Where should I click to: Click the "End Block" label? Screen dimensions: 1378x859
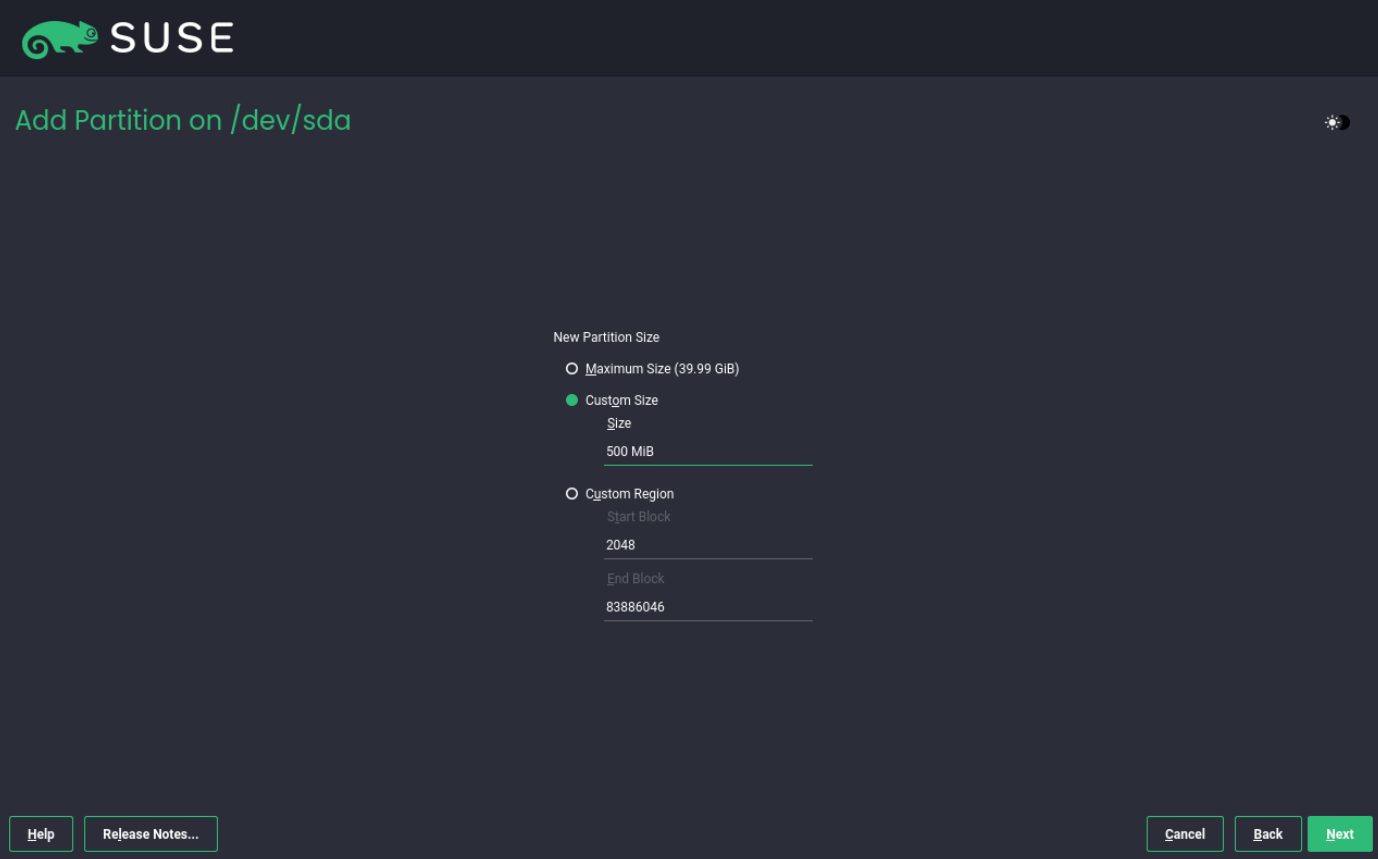(636, 579)
